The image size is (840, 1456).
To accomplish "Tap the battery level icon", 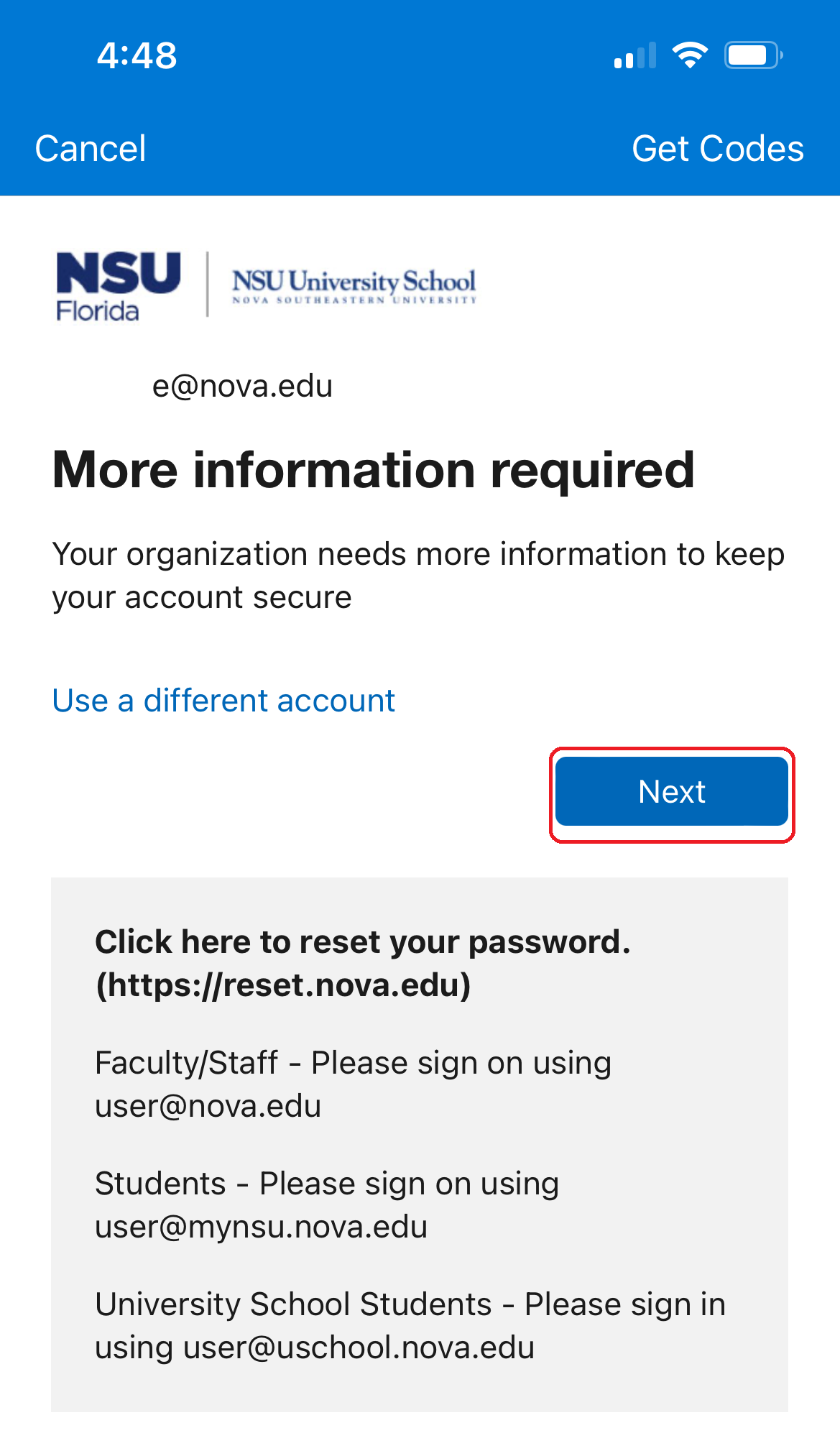I will pos(752,55).
